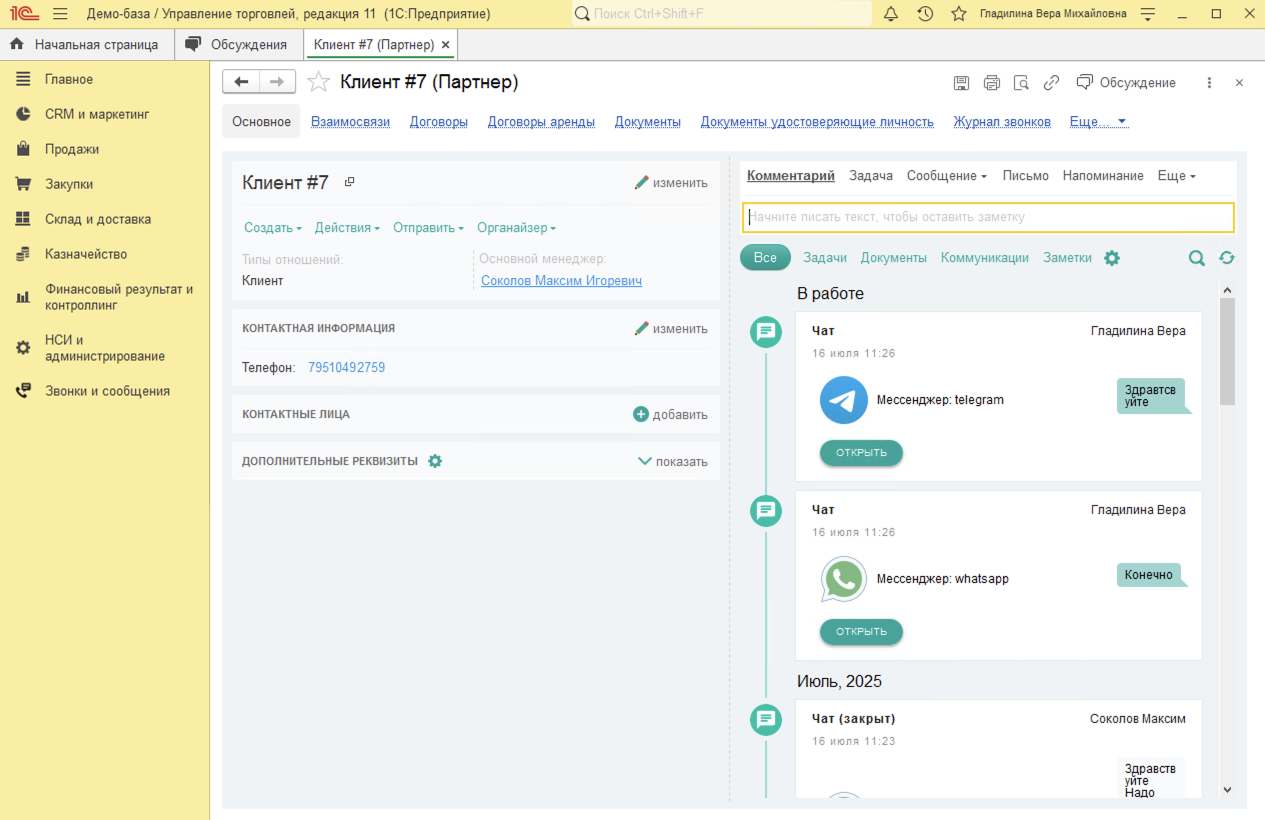1265x820 pixels.
Task: Click the search magnifier in timeline
Action: [x=1196, y=258]
